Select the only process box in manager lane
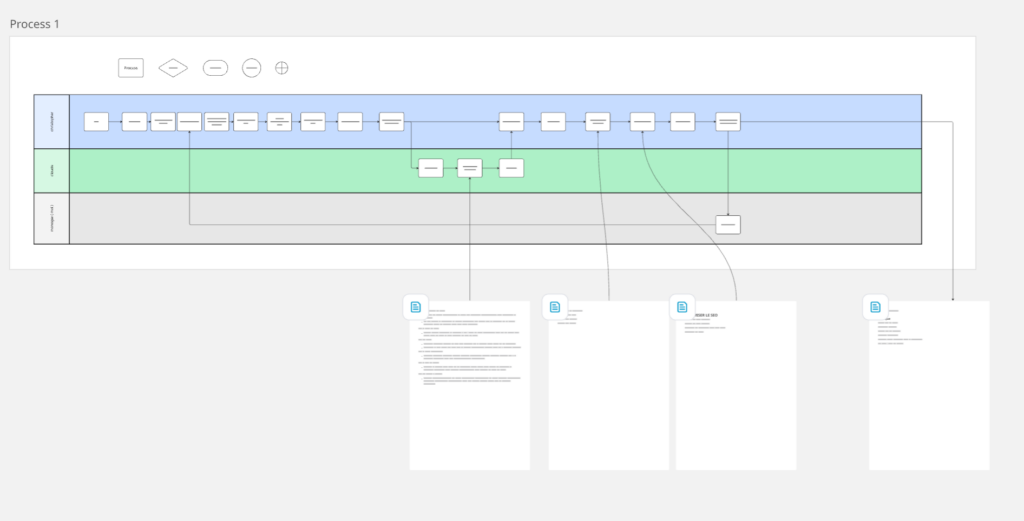 [728, 225]
